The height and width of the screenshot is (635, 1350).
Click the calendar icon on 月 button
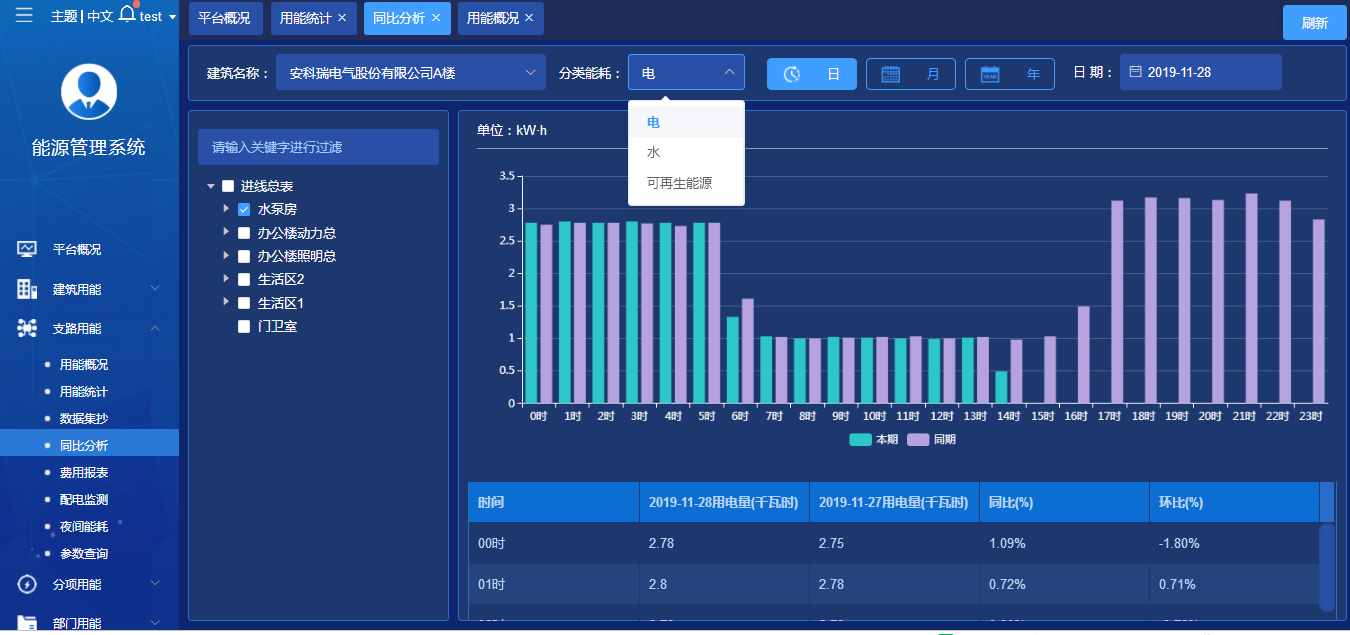890,74
